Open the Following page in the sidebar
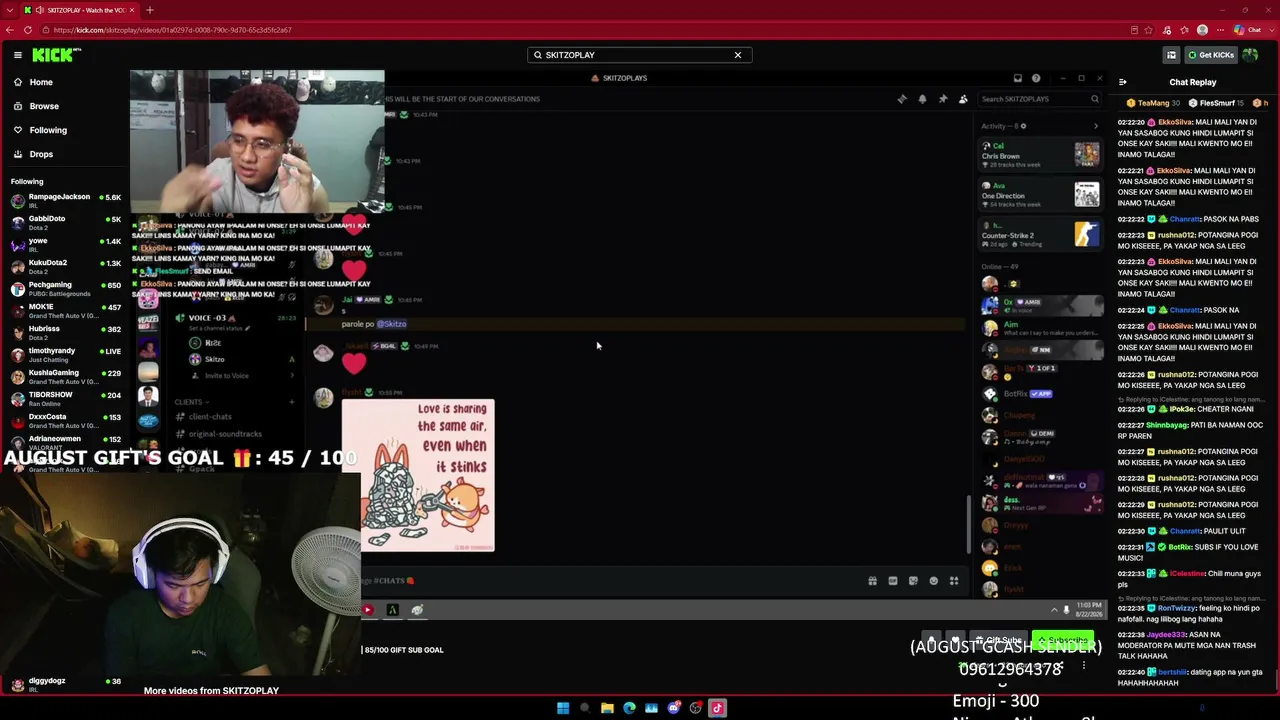Image resolution: width=1280 pixels, height=720 pixels. (48, 130)
